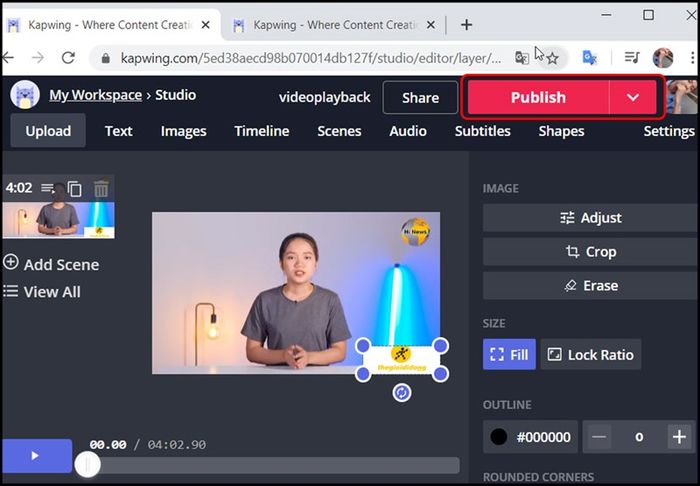Open the Upload tab
Viewport: 700px width, 486px height.
[x=48, y=131]
